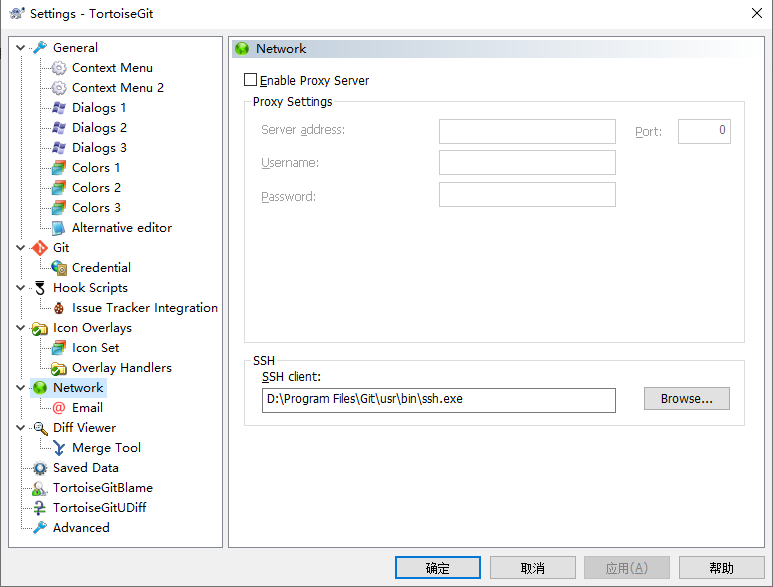This screenshot has height=587, width=773.
Task: Go to the Email settings page
Action: [x=88, y=408]
